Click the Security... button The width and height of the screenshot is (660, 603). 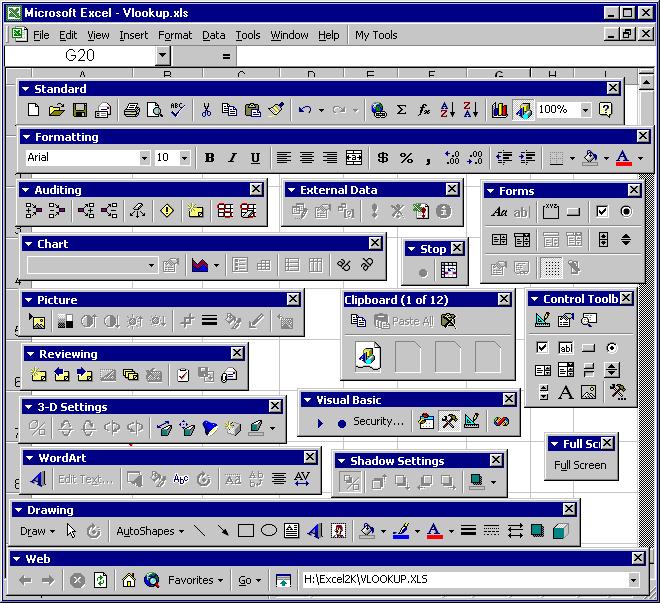pos(378,421)
